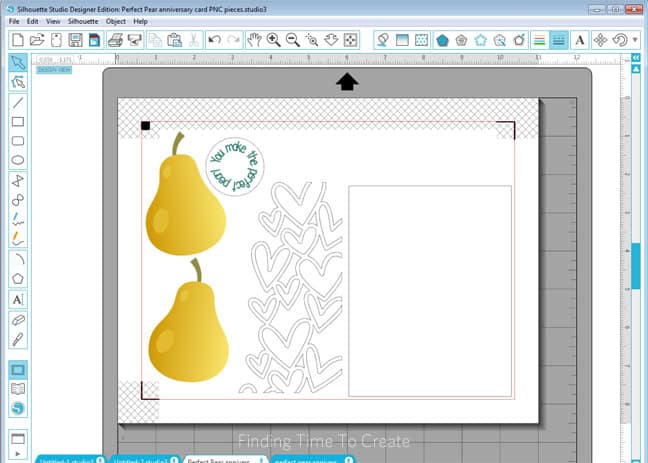The image size is (648, 463).
Task: Toggle the Design View label
Action: coord(52,69)
